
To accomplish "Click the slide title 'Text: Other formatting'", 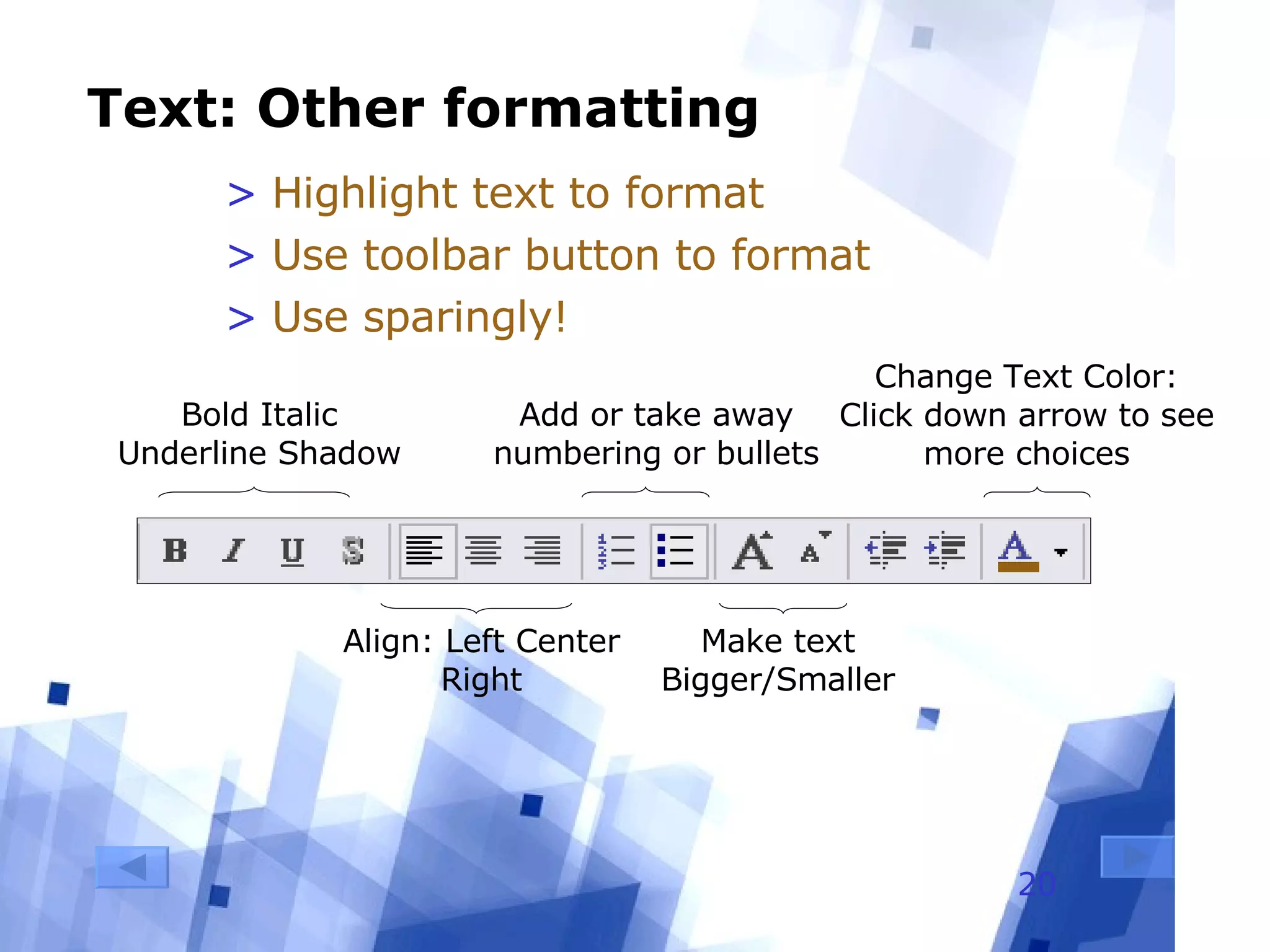I will (422, 109).
